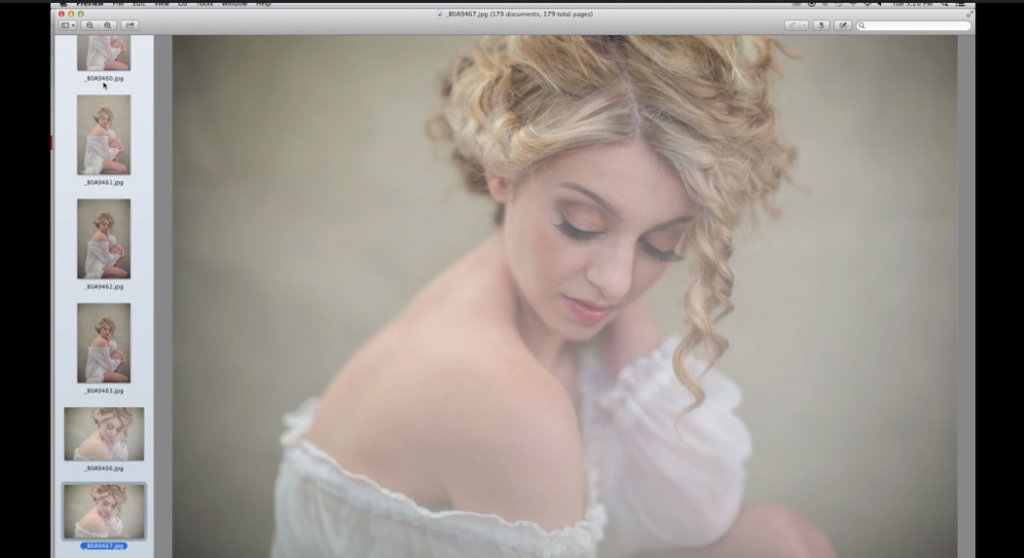The image size is (1024, 558).
Task: Open Spotlight search in the menu bar
Action: [944, 3]
